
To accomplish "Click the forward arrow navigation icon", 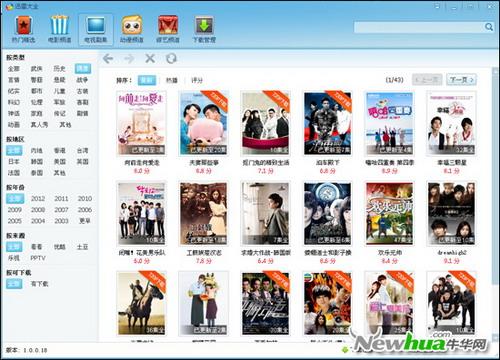I will point(129,59).
